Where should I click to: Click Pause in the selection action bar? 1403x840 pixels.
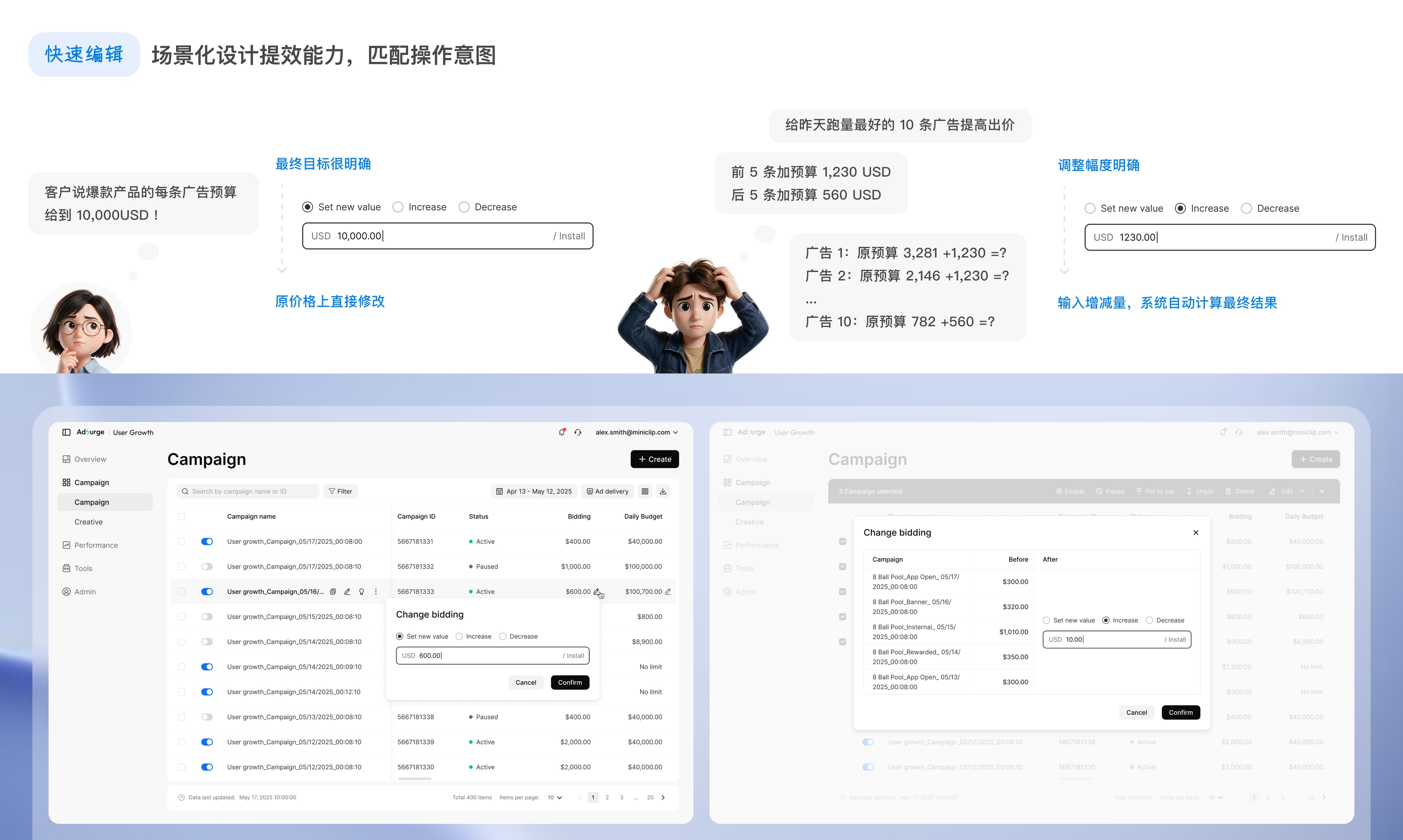1110,491
